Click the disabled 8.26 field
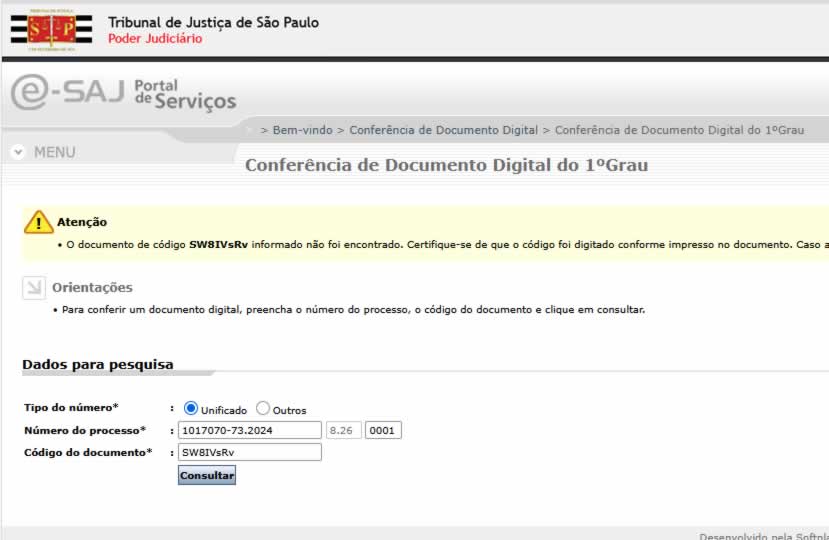 [x=344, y=430]
